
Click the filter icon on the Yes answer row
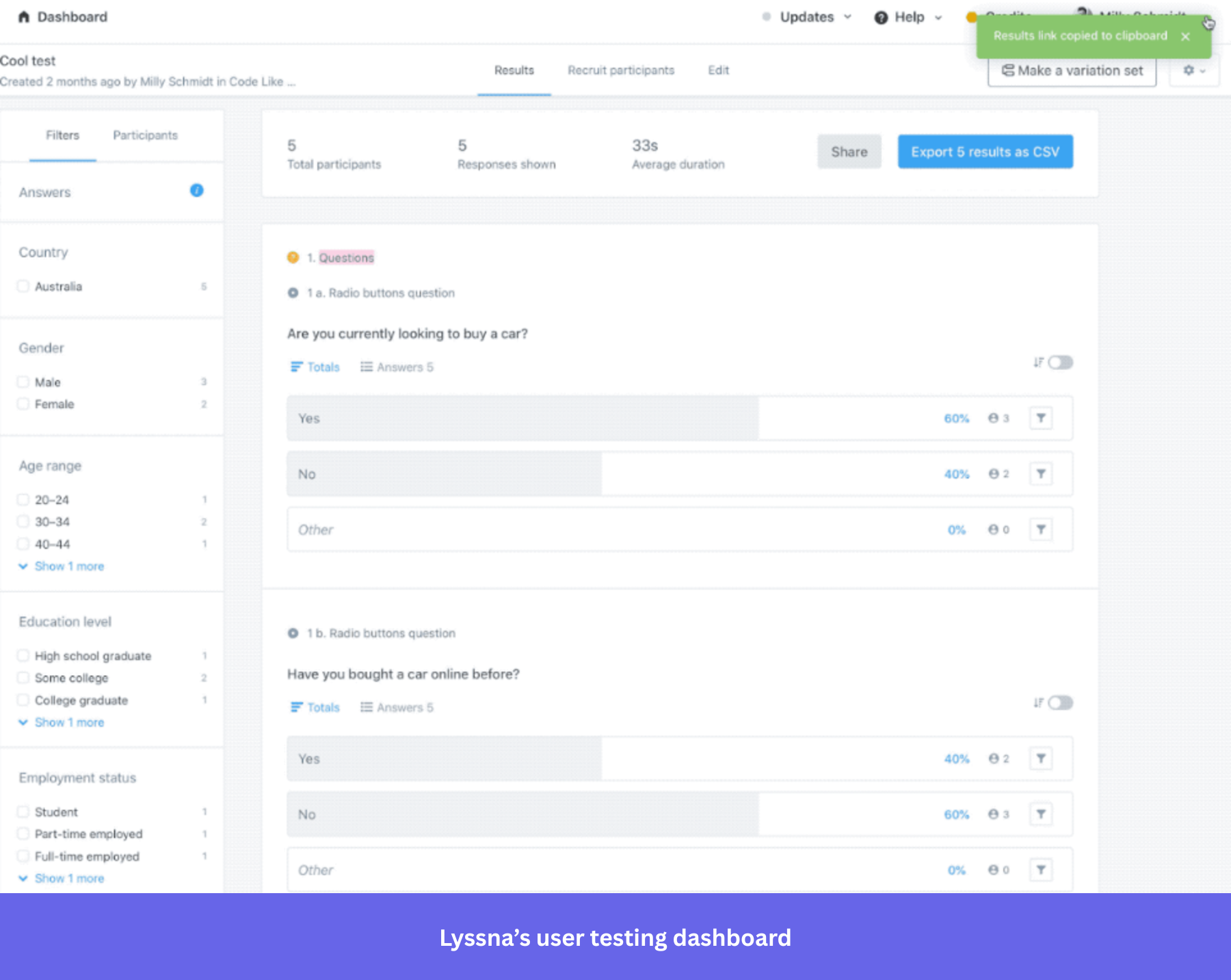1041,418
